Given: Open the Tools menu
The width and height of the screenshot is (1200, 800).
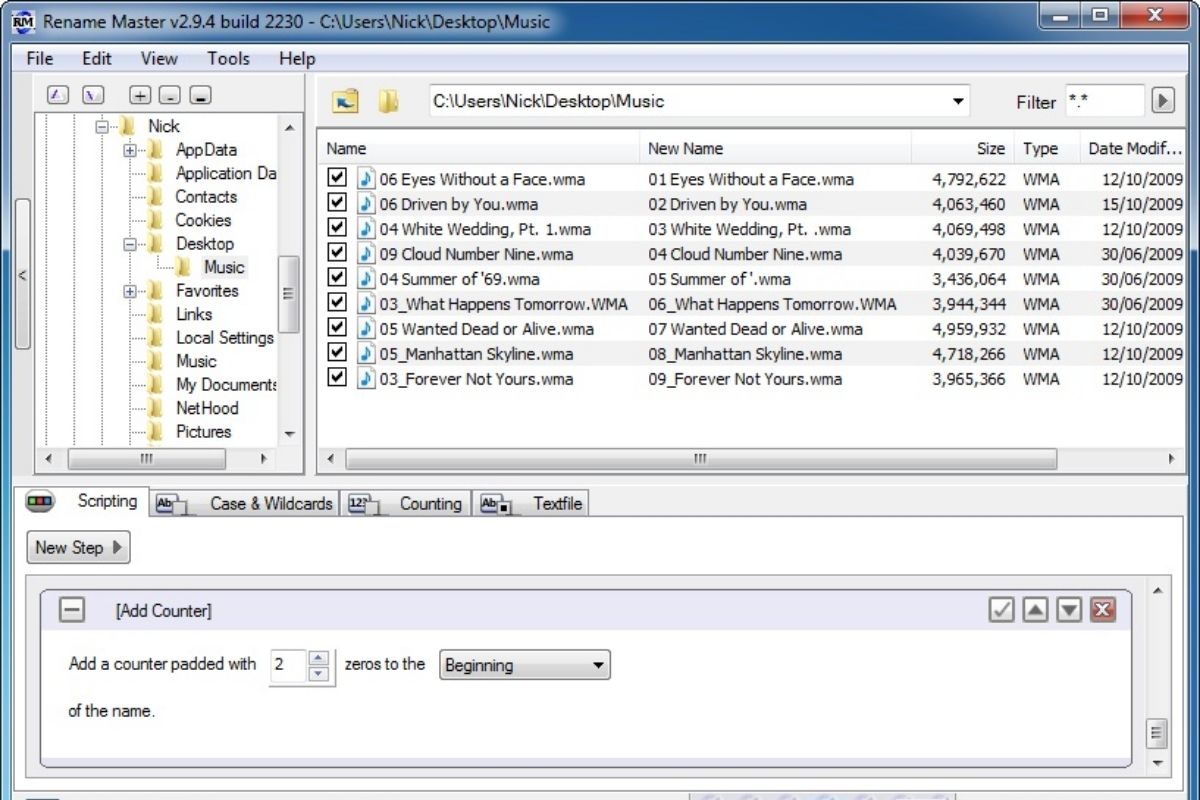Looking at the screenshot, I should [x=228, y=59].
